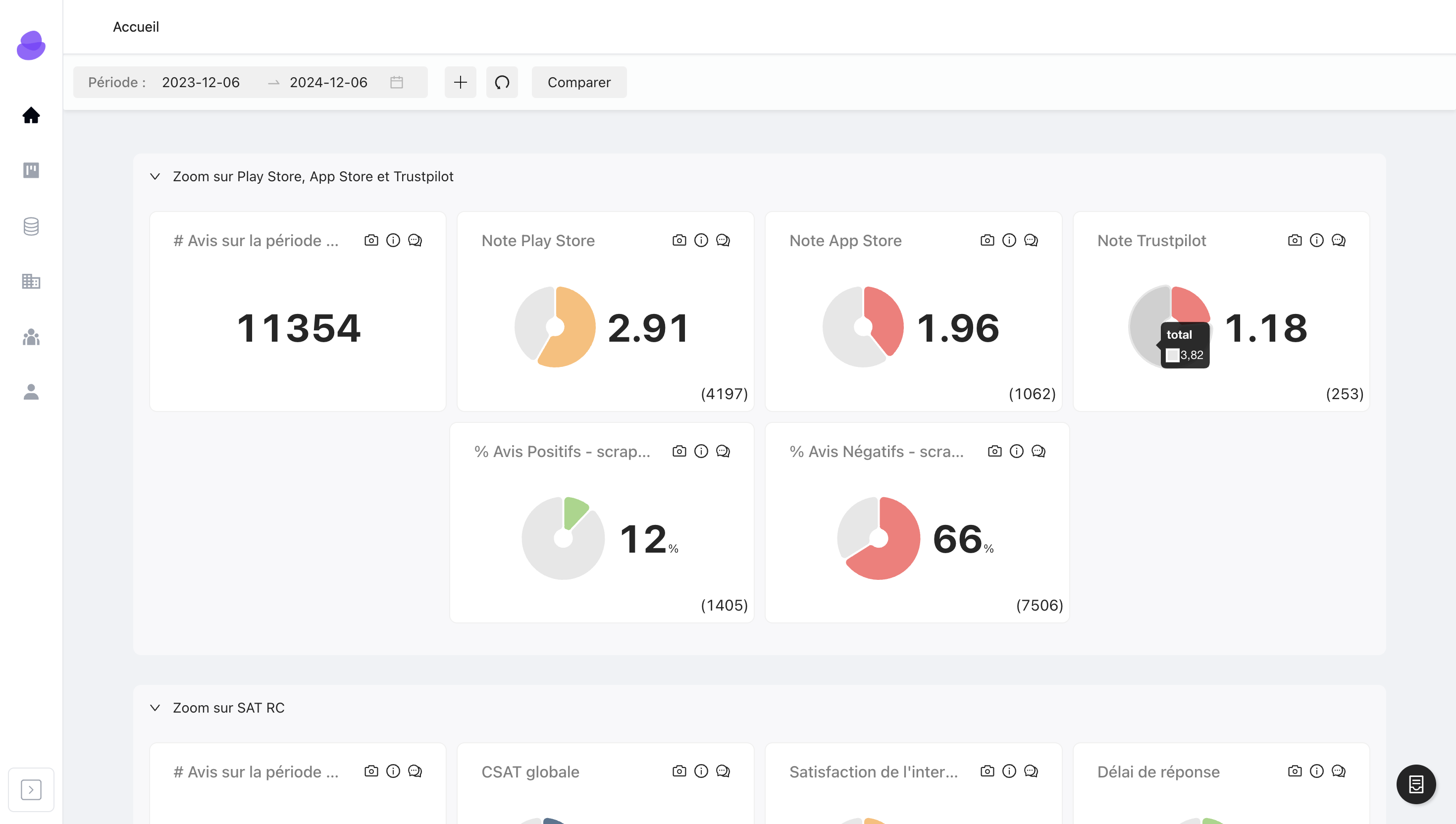The width and height of the screenshot is (1456, 824).
Task: Edit the end date 2024-12-06
Action: click(329, 82)
